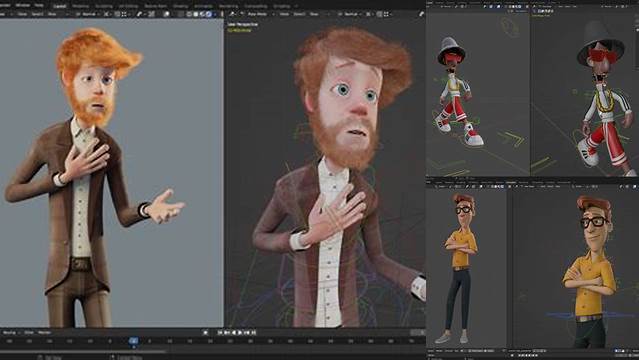The height and width of the screenshot is (360, 639).
Task: Click the play animation button in timeline
Action: (x=240, y=333)
